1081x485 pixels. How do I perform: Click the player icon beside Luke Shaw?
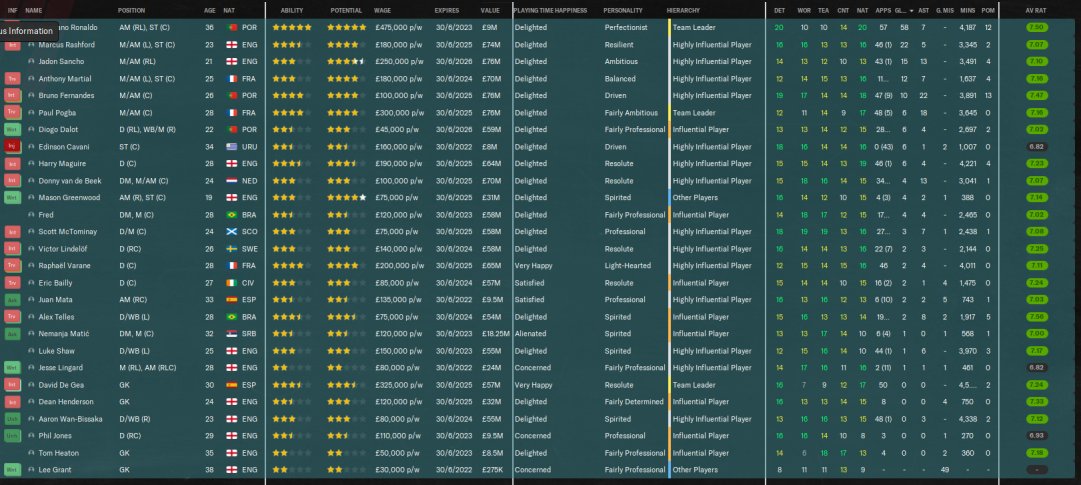[x=31, y=351]
